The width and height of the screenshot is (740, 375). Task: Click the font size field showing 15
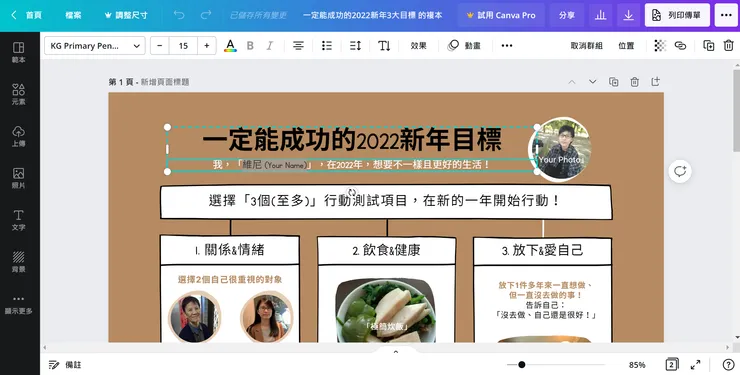(183, 46)
